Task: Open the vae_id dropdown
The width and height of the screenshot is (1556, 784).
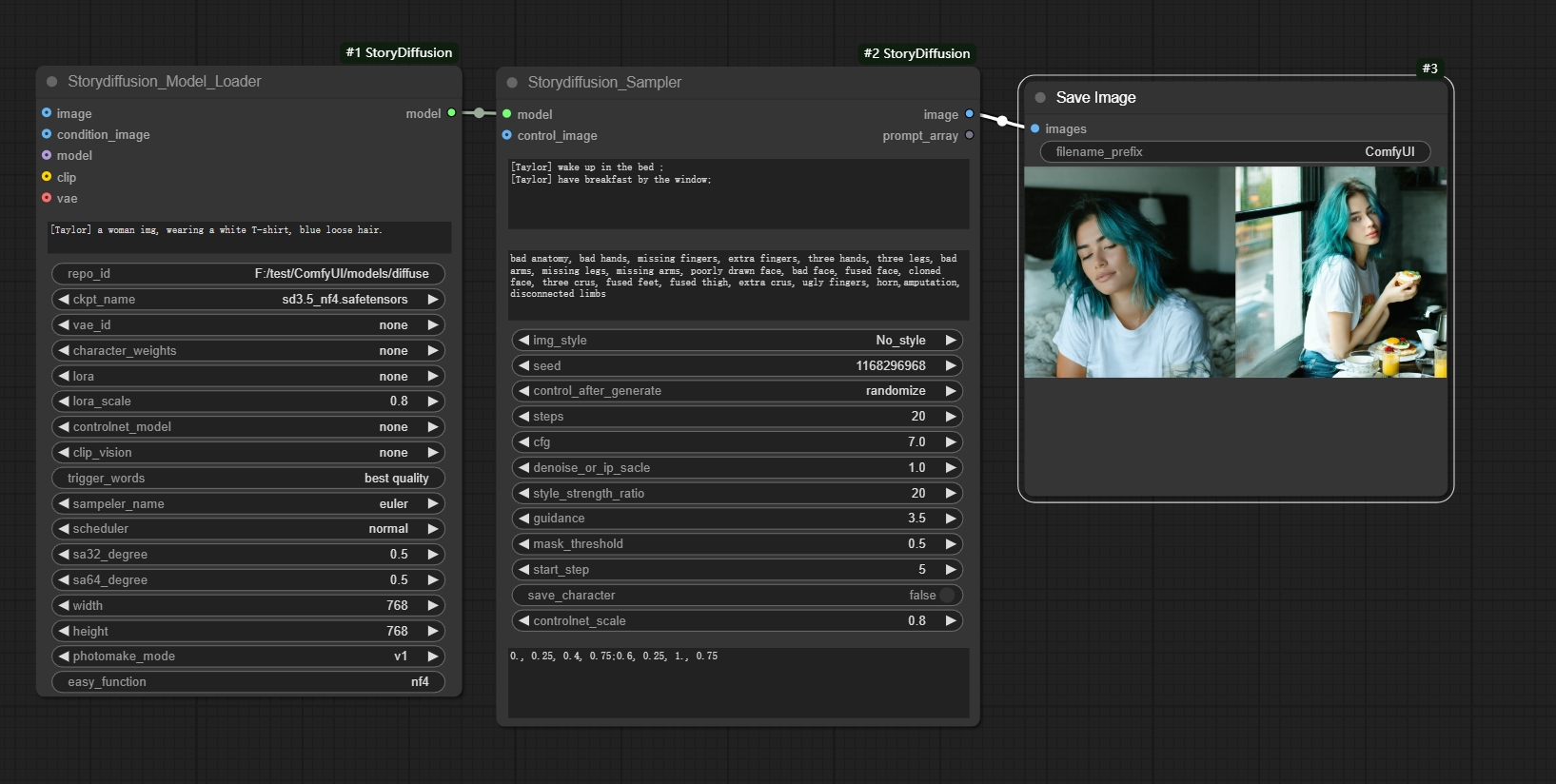Action: click(x=247, y=324)
